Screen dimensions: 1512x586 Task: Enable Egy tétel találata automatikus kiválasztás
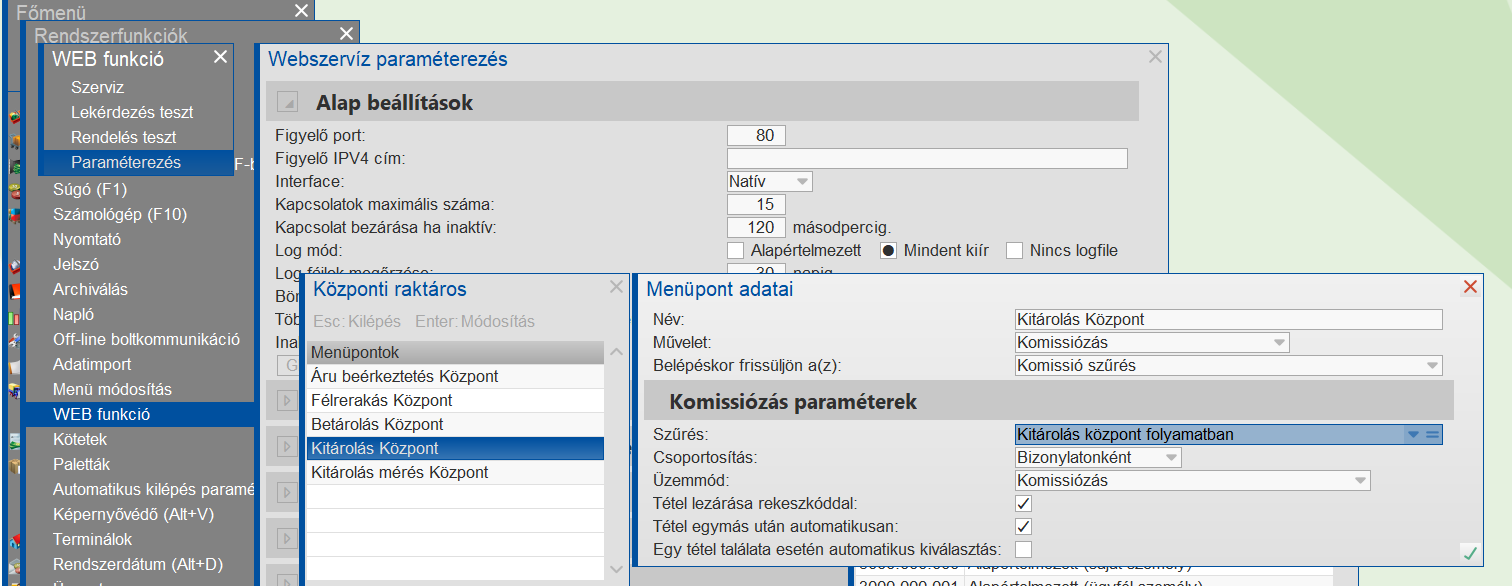click(x=1023, y=549)
